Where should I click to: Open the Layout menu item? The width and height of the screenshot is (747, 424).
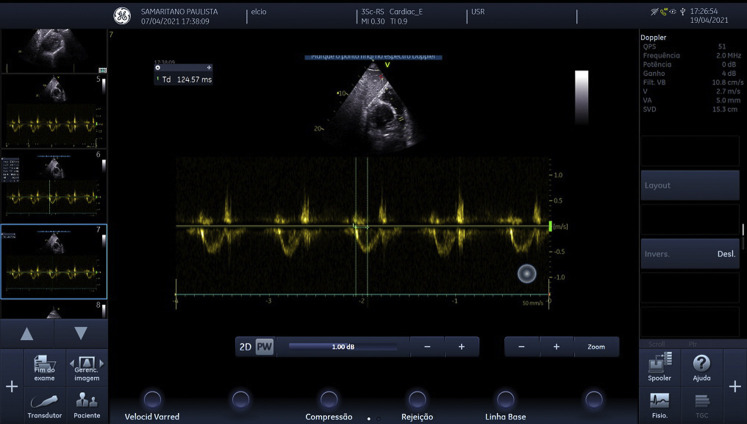tap(689, 186)
